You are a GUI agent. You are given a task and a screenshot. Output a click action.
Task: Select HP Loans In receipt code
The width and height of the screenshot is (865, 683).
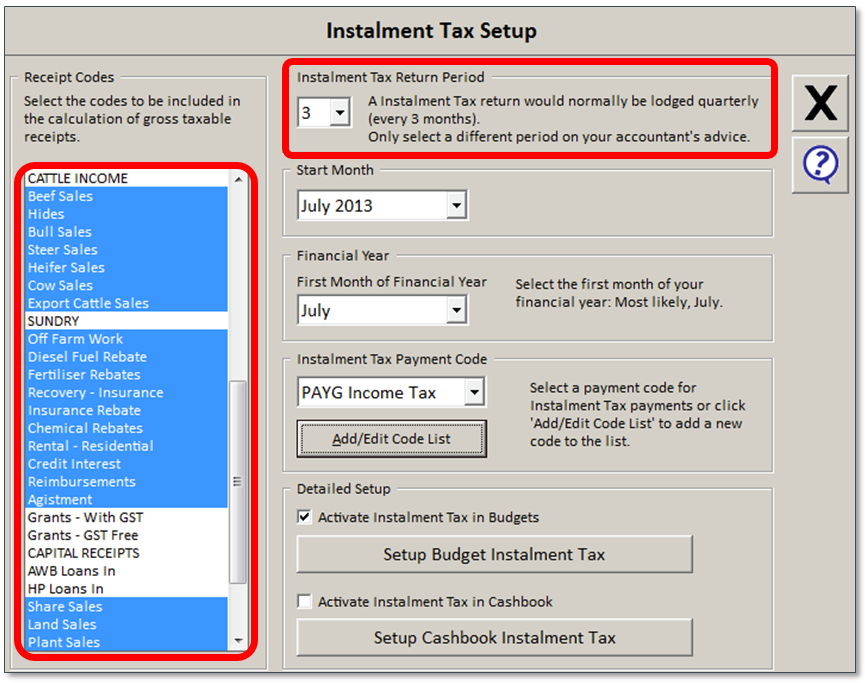[x=127, y=588]
